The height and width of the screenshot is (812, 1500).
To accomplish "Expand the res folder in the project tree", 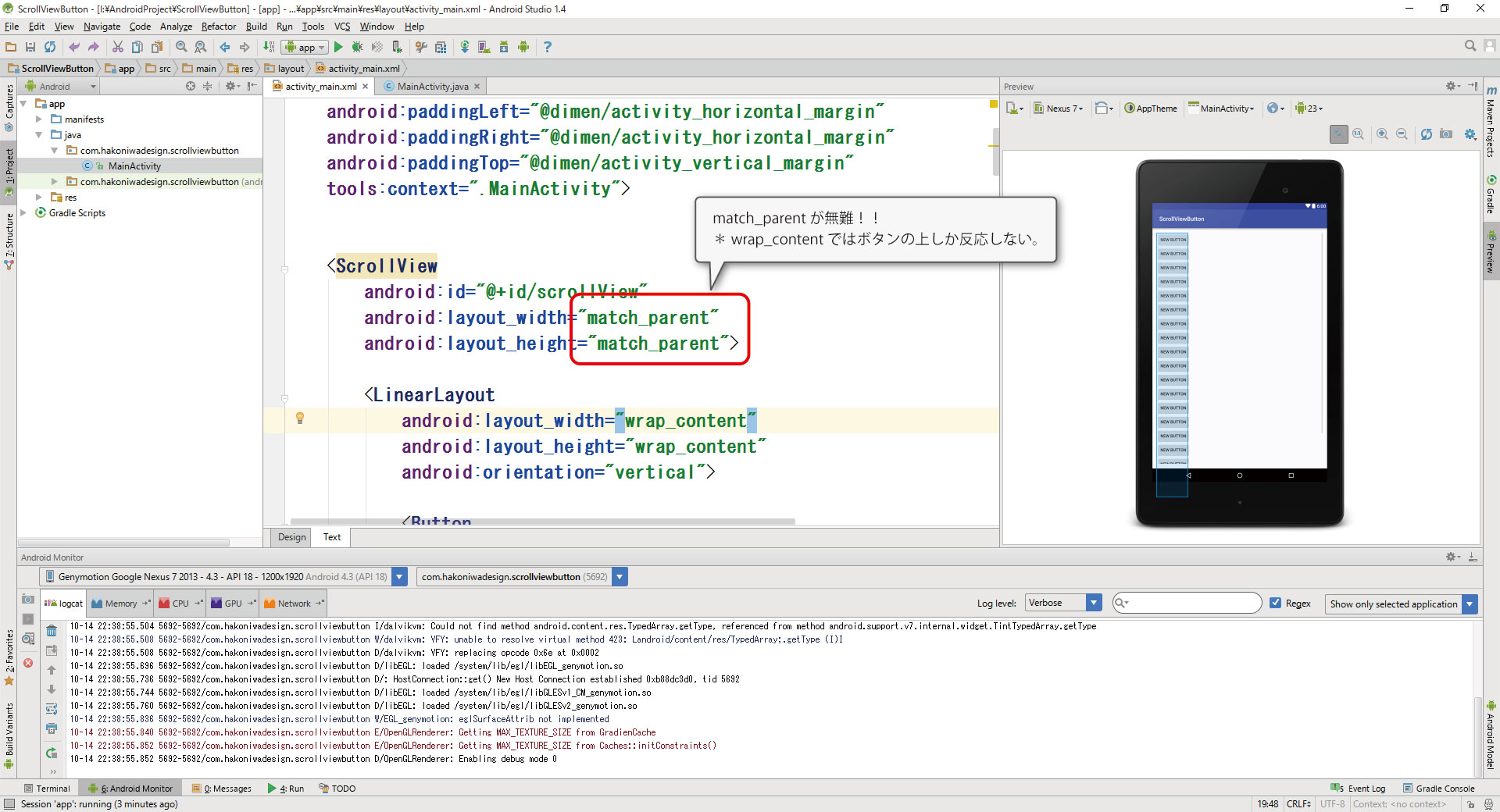I will pyautogui.click(x=39, y=197).
